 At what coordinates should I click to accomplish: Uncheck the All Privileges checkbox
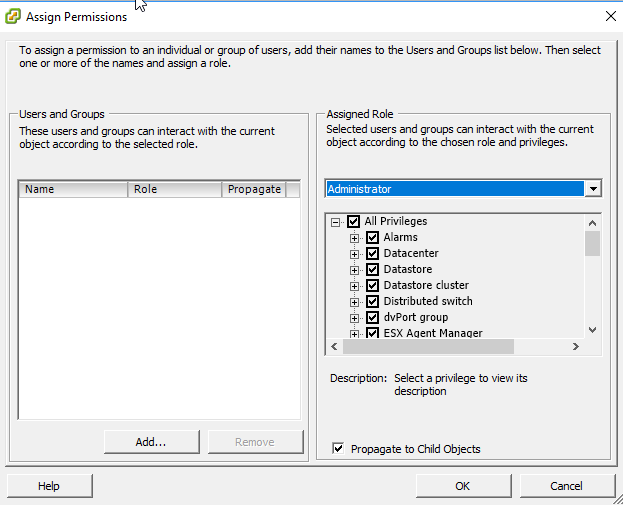[353, 221]
